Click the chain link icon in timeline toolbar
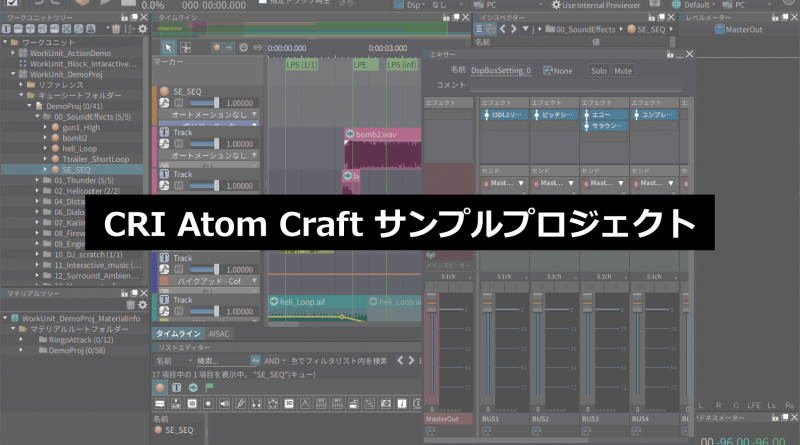The width and height of the screenshot is (800, 445). 258,47
